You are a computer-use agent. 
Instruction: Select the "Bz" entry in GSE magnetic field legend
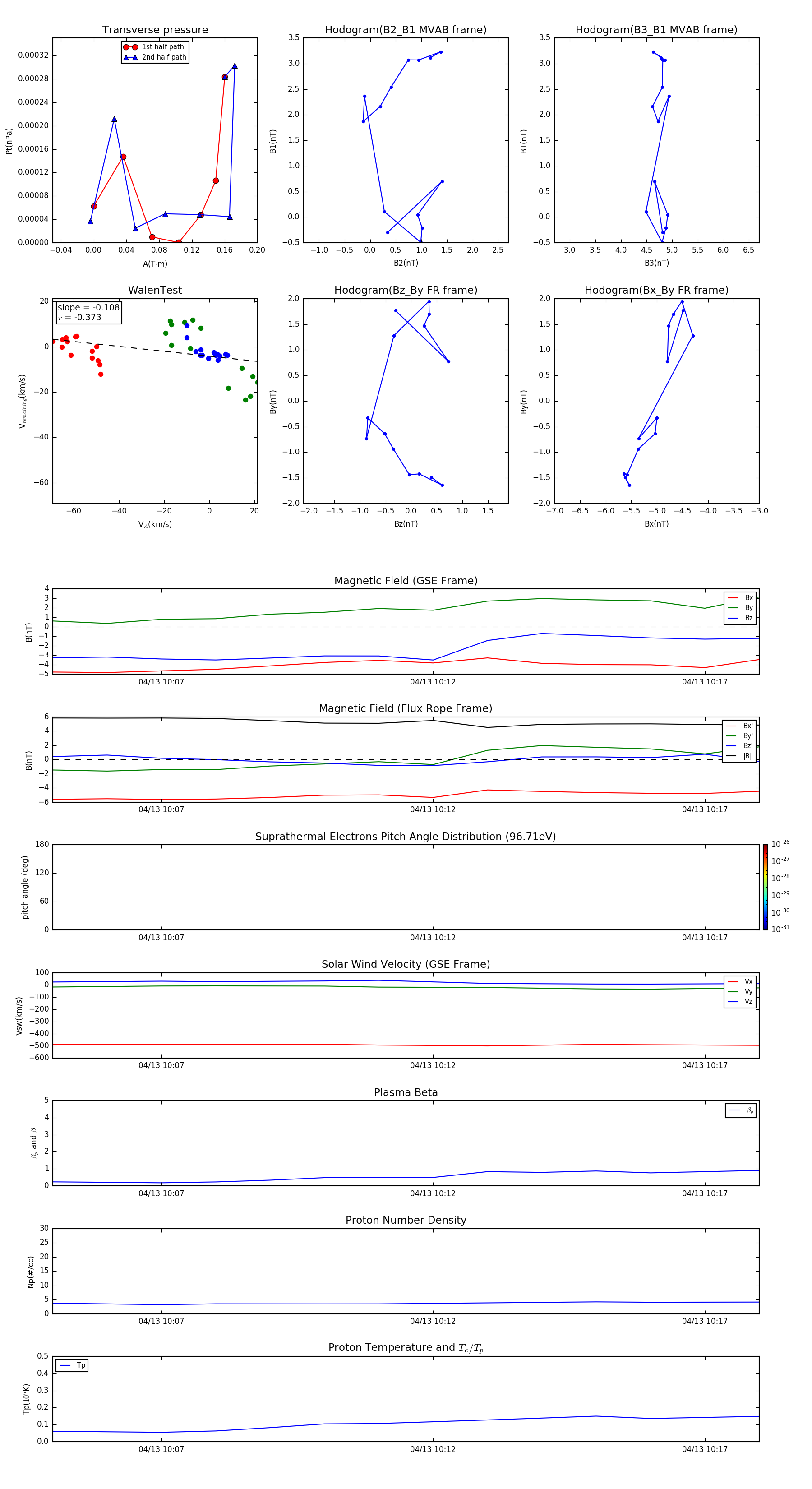pos(740,618)
